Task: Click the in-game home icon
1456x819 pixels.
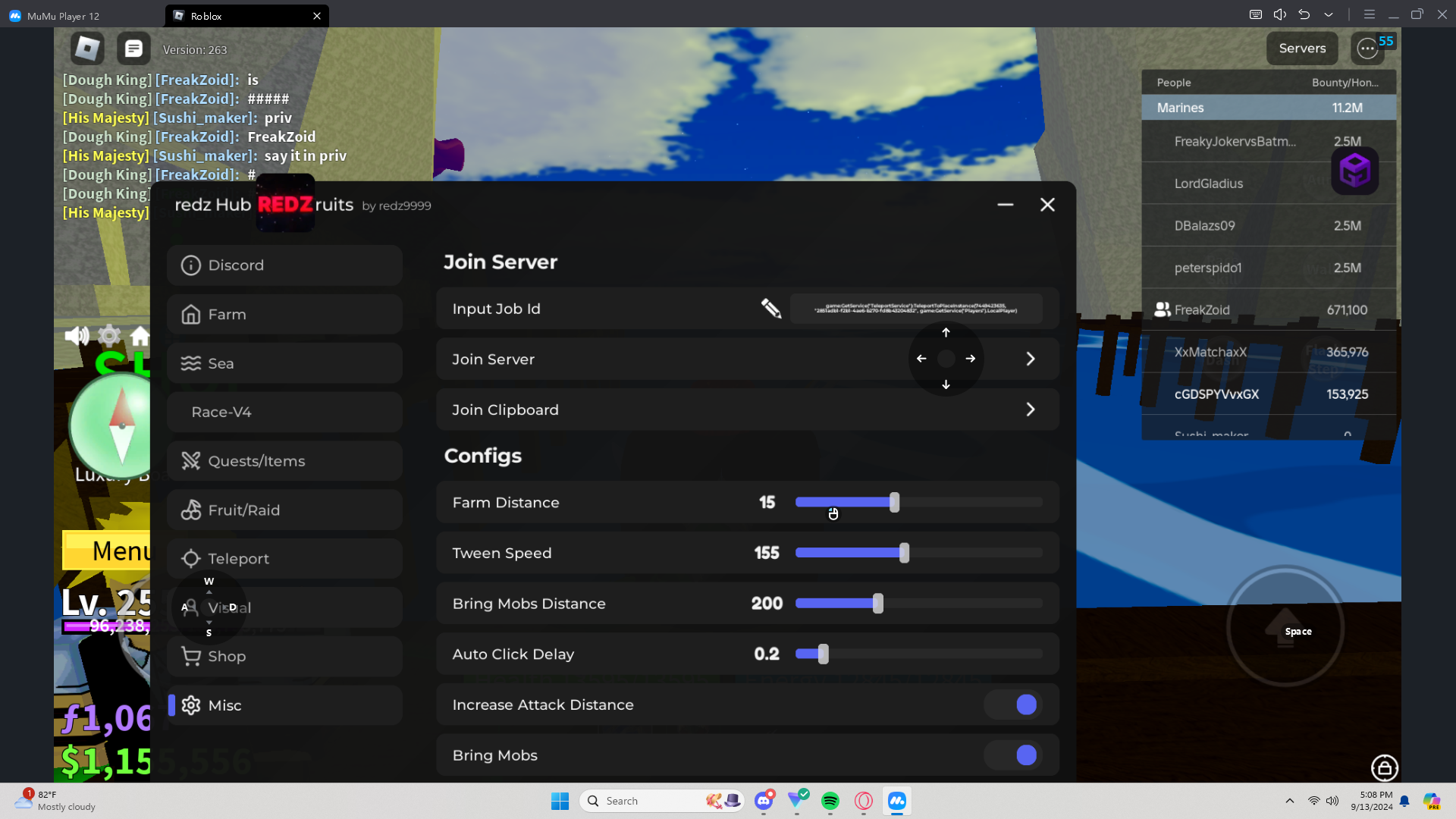Action: (x=140, y=335)
